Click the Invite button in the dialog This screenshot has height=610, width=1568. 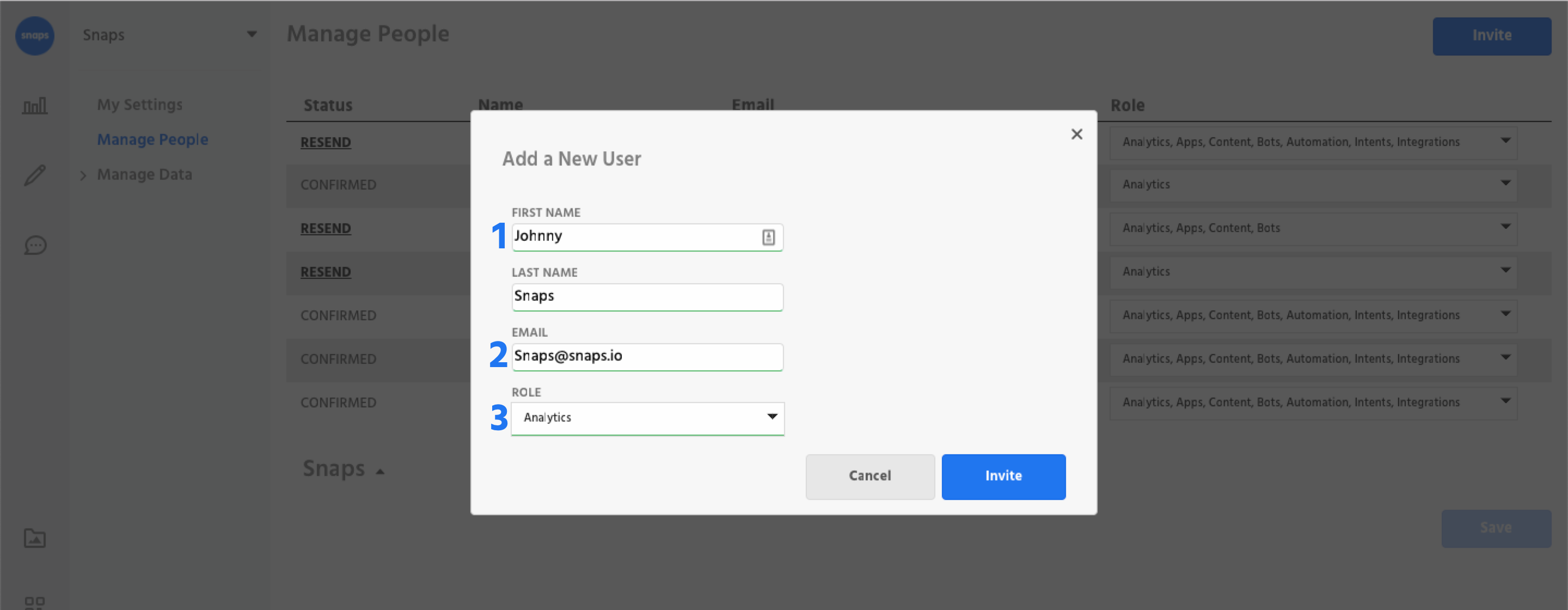1003,477
